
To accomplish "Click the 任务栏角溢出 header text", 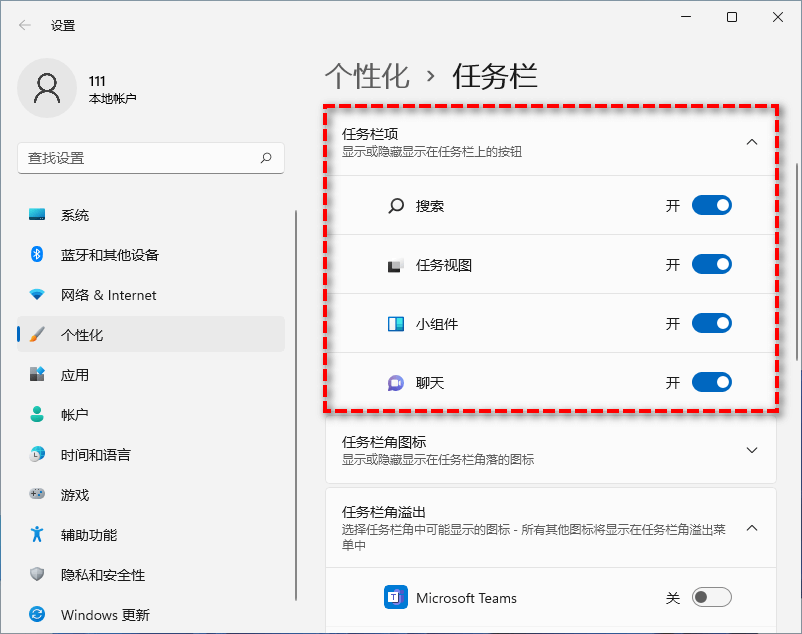I will click(384, 512).
